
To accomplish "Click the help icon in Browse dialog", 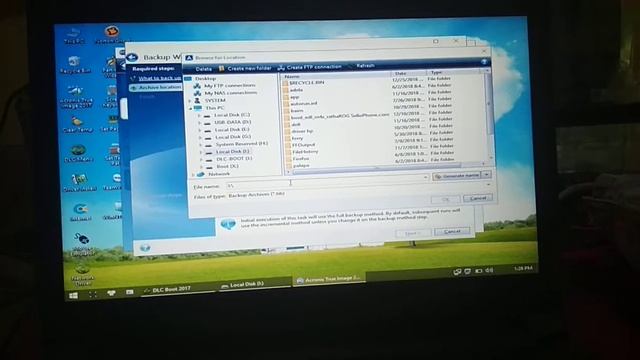I will [x=484, y=61].
